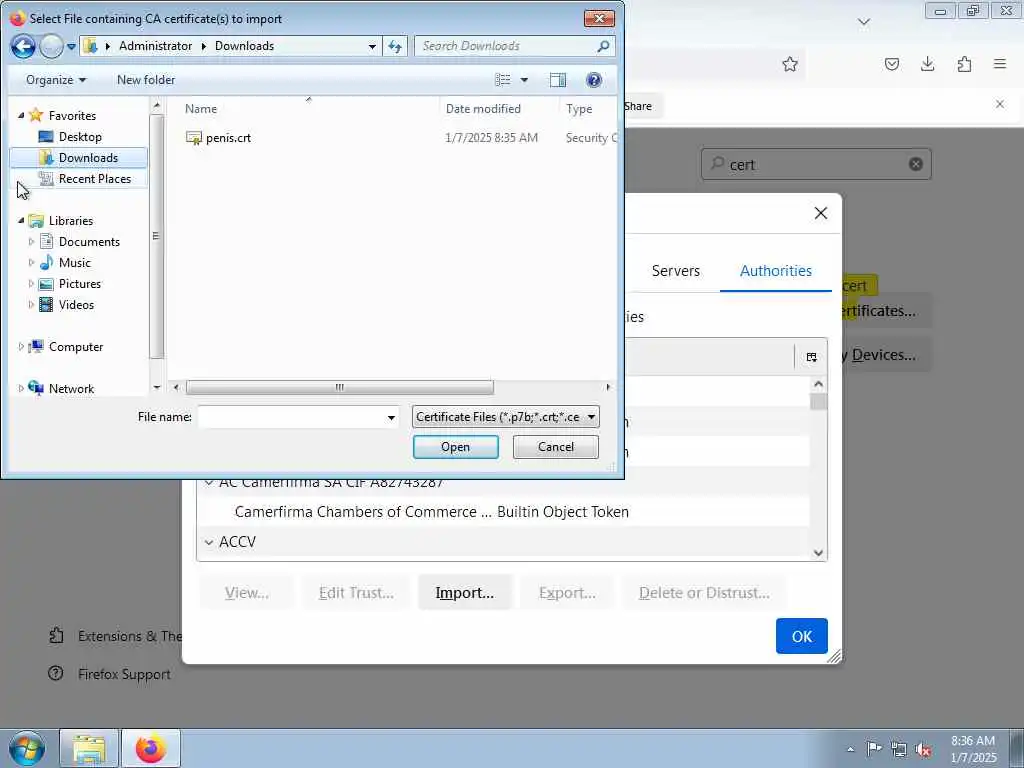Close the Certificate Manager with X

coord(821,214)
